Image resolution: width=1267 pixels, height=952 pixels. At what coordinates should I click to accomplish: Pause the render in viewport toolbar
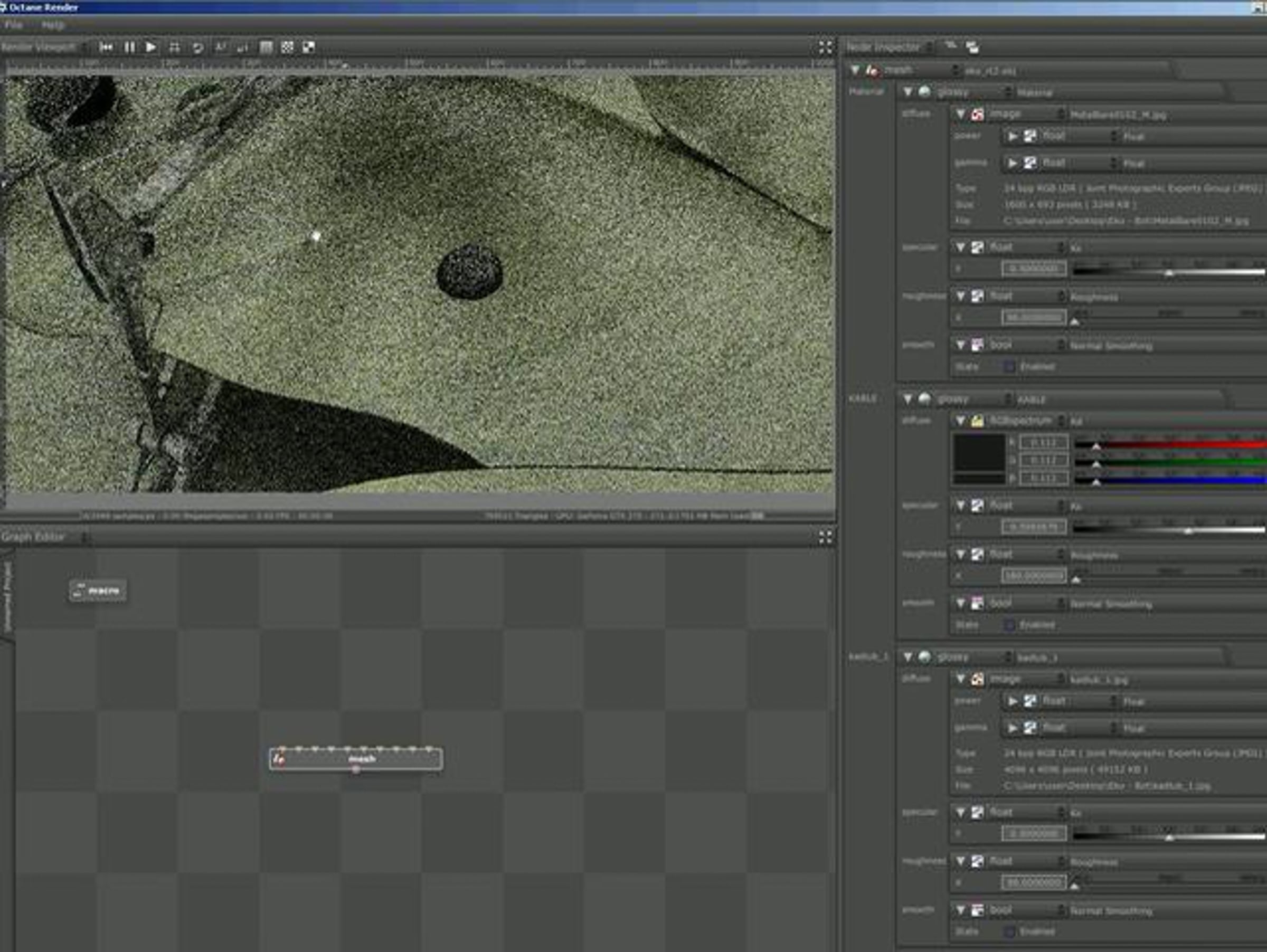[x=129, y=47]
